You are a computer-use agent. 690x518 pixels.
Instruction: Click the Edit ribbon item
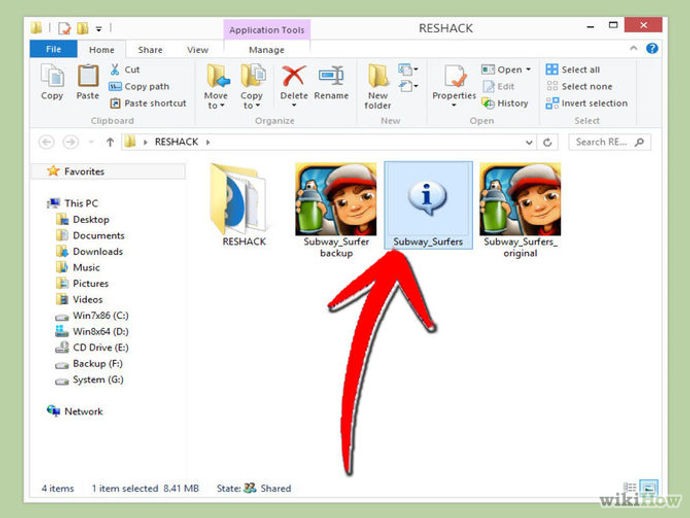[499, 86]
